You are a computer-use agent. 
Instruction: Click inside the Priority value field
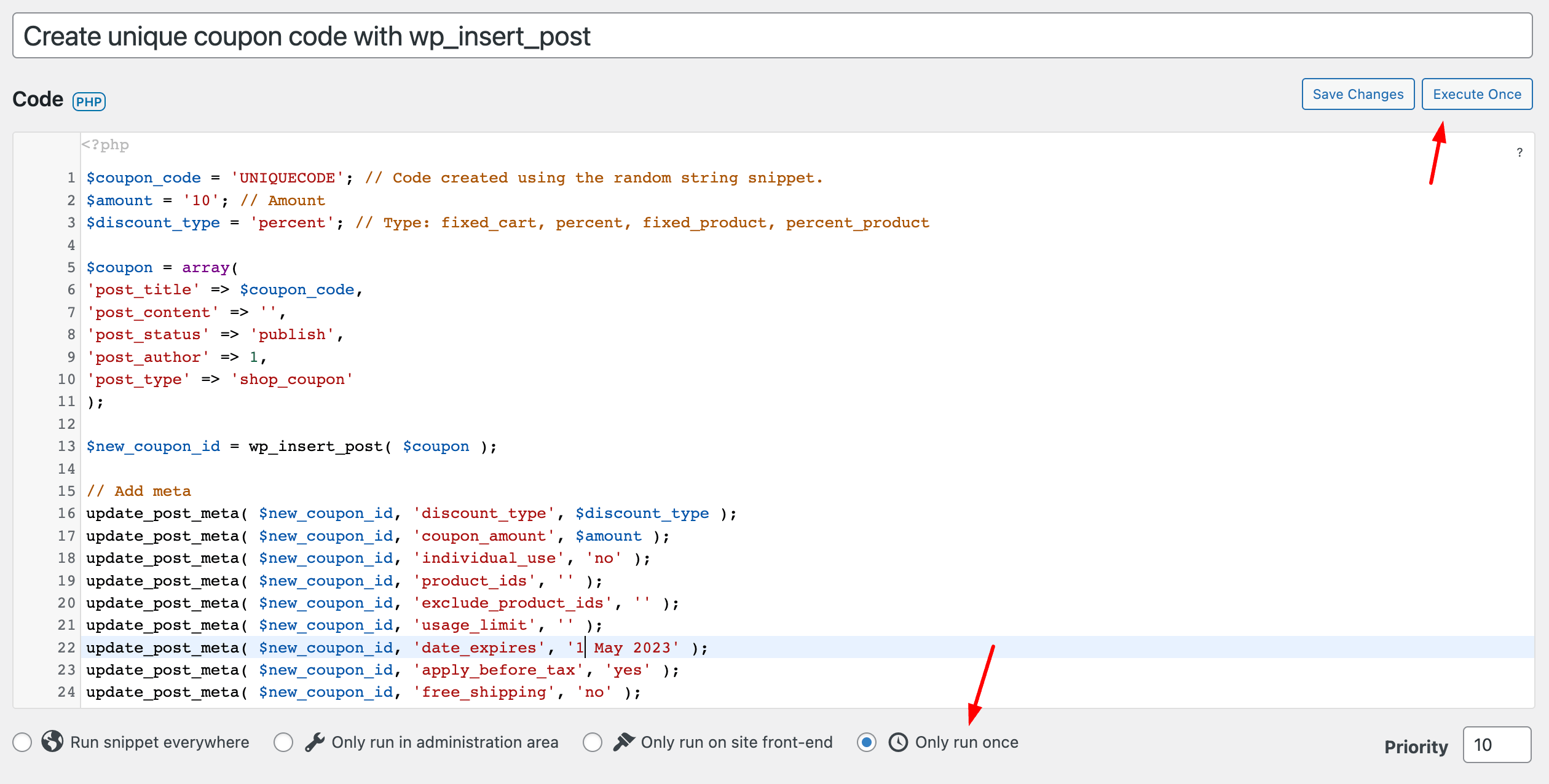point(1497,745)
